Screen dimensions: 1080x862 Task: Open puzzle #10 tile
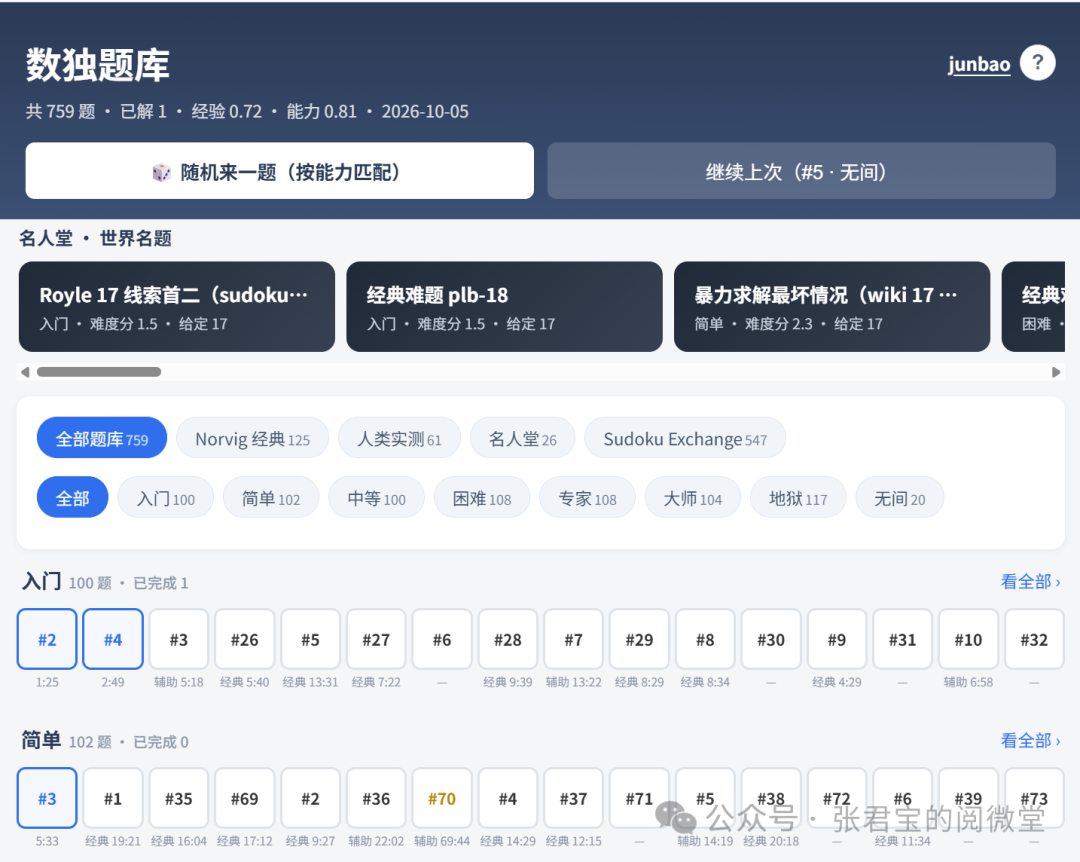(x=968, y=639)
